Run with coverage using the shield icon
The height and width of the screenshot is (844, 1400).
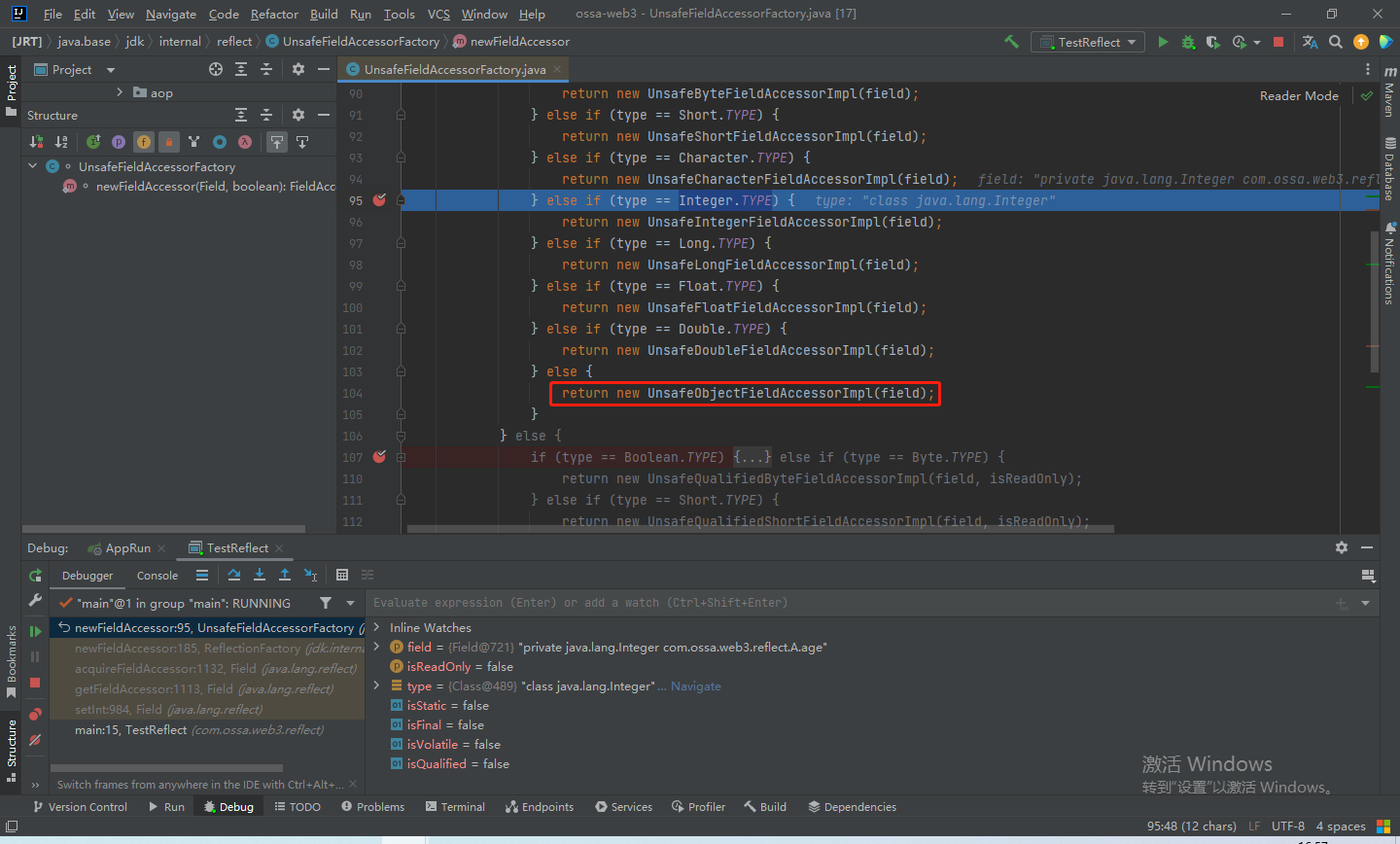click(x=1212, y=42)
